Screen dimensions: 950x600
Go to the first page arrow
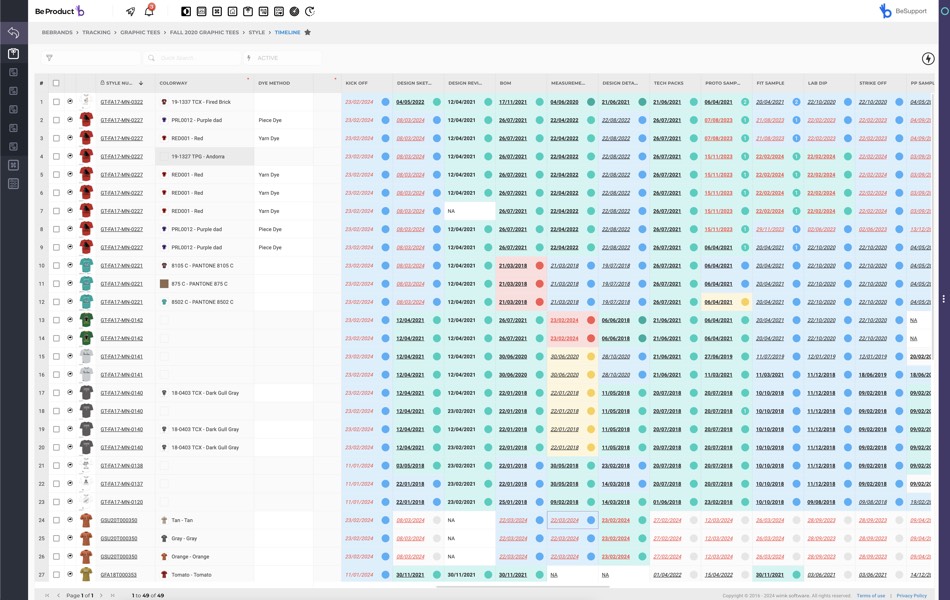pos(47,595)
